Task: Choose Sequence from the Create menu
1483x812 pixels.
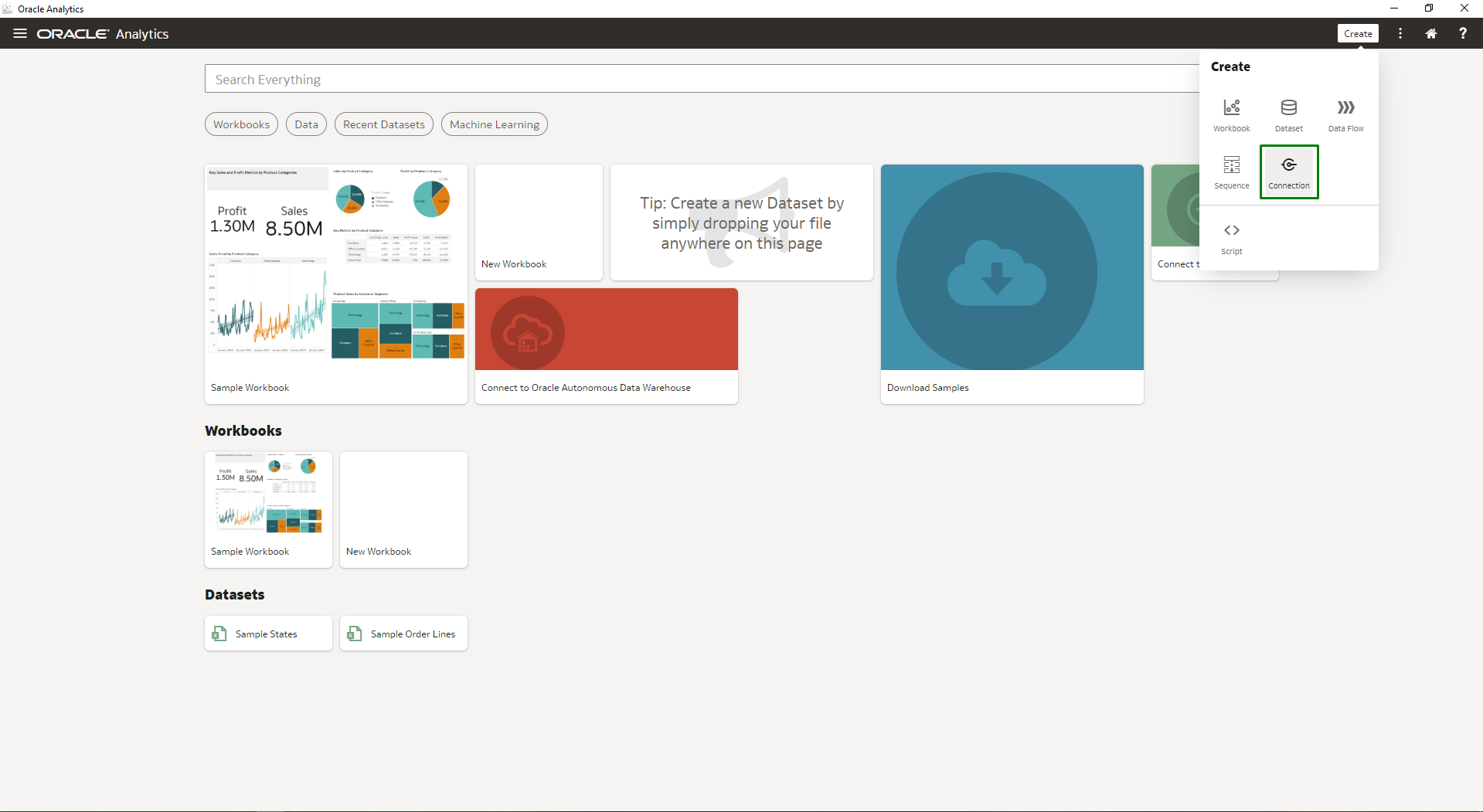Action: tap(1231, 172)
